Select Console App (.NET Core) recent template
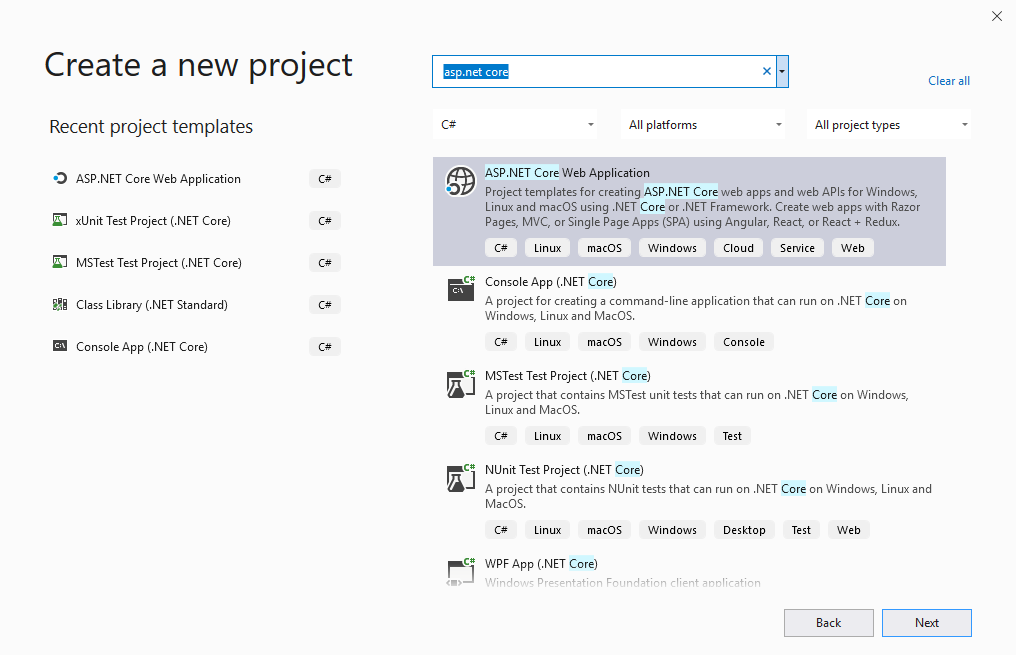1016x655 pixels. point(142,347)
